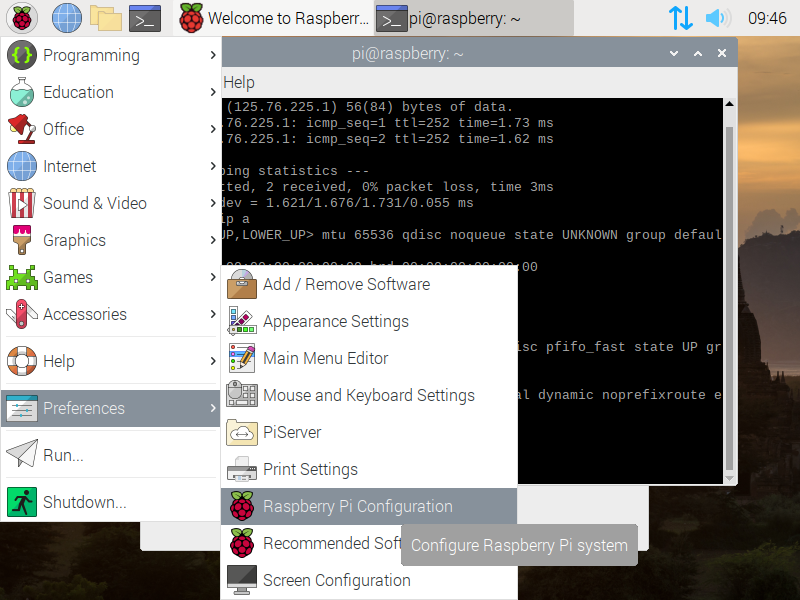Open Print Settings
800x600 pixels.
(x=369, y=469)
